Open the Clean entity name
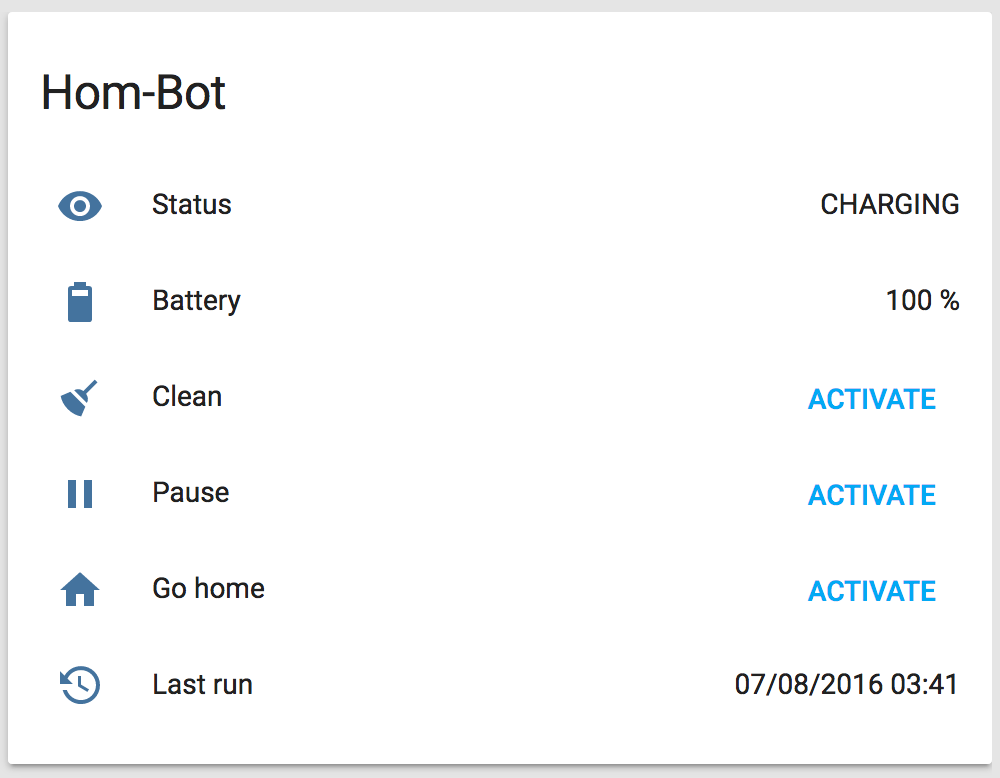 [x=187, y=397]
